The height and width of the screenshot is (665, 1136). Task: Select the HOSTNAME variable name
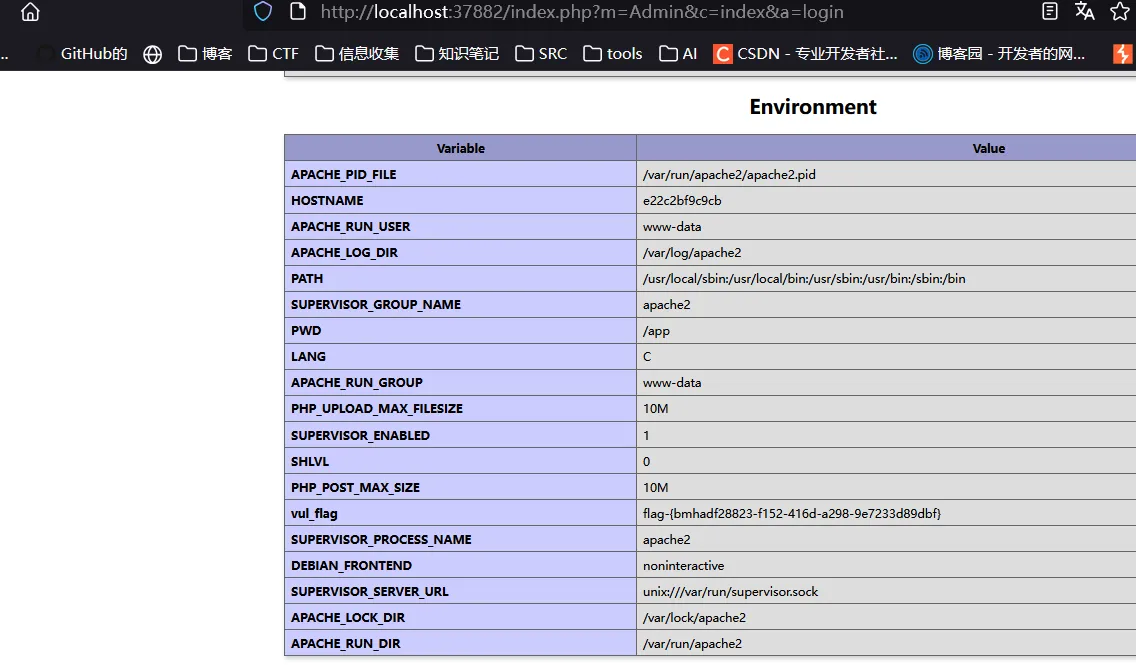tap(327, 201)
